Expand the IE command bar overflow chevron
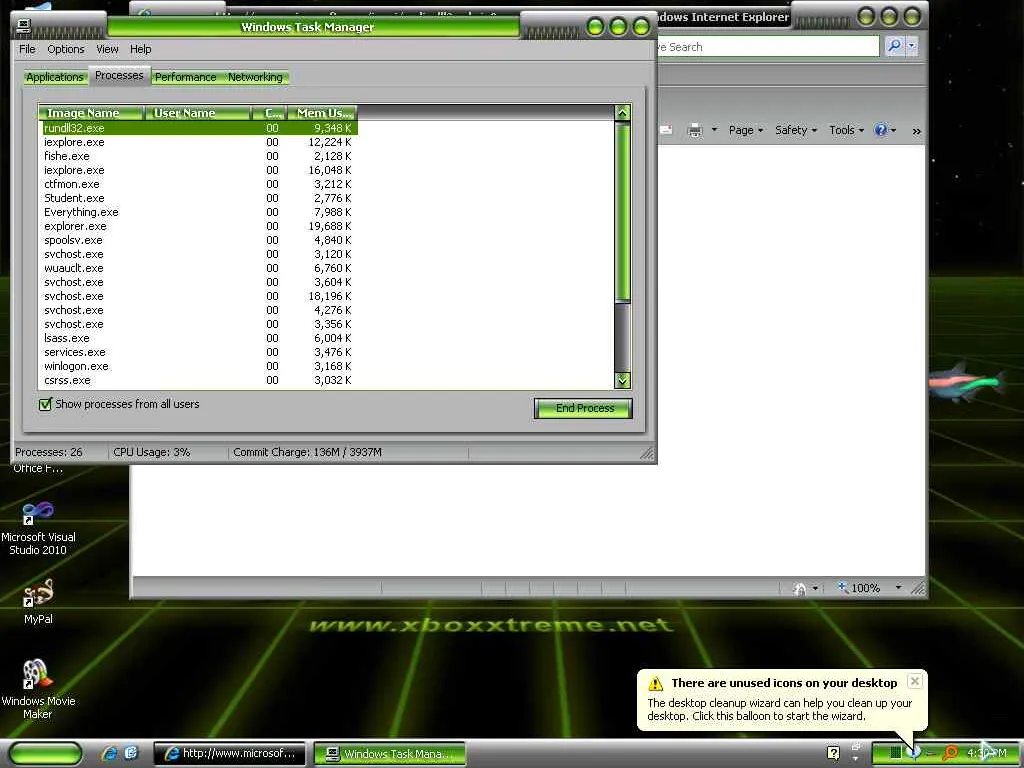 click(916, 131)
